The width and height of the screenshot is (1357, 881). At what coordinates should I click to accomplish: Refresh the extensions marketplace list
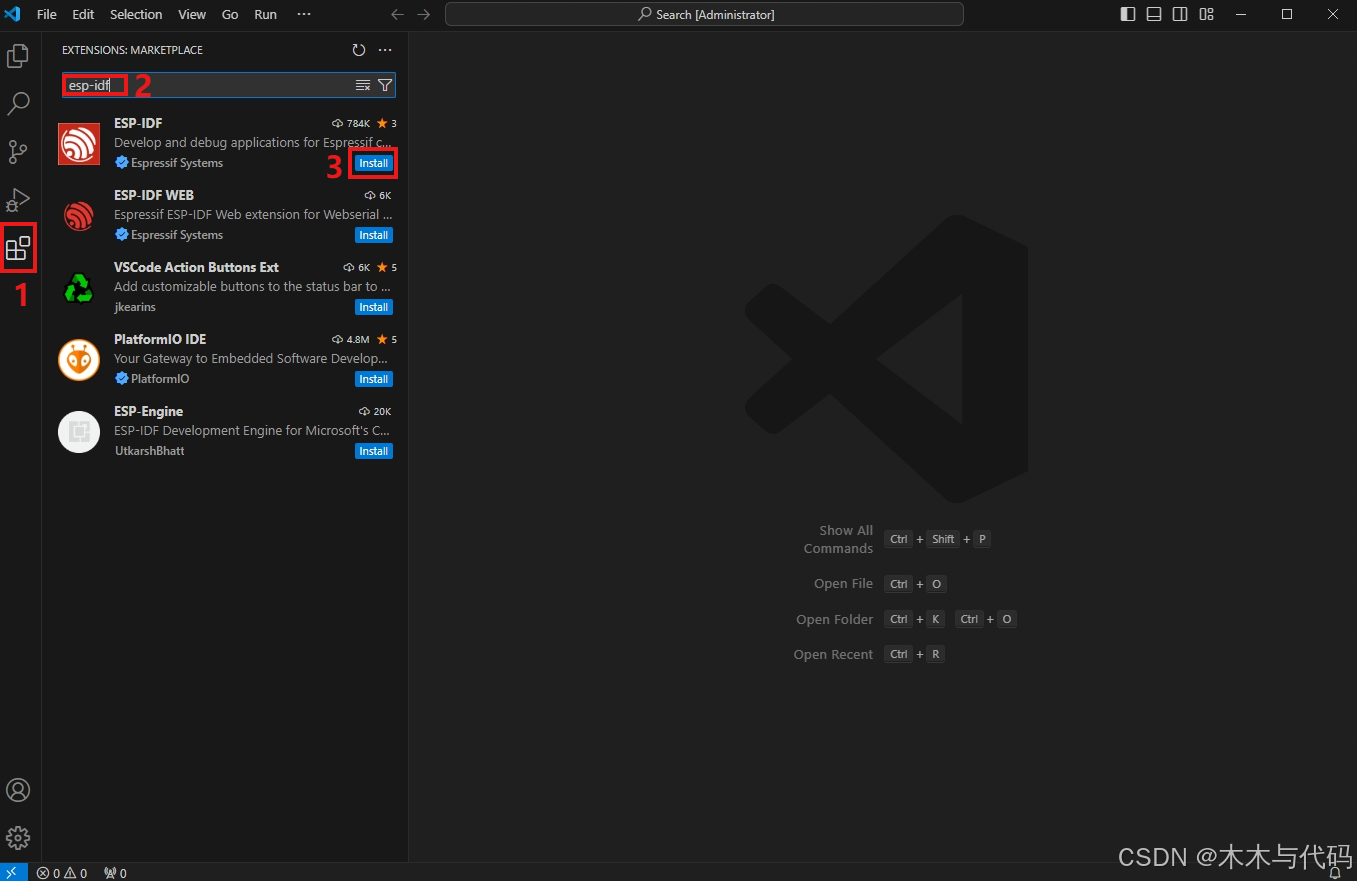point(359,50)
